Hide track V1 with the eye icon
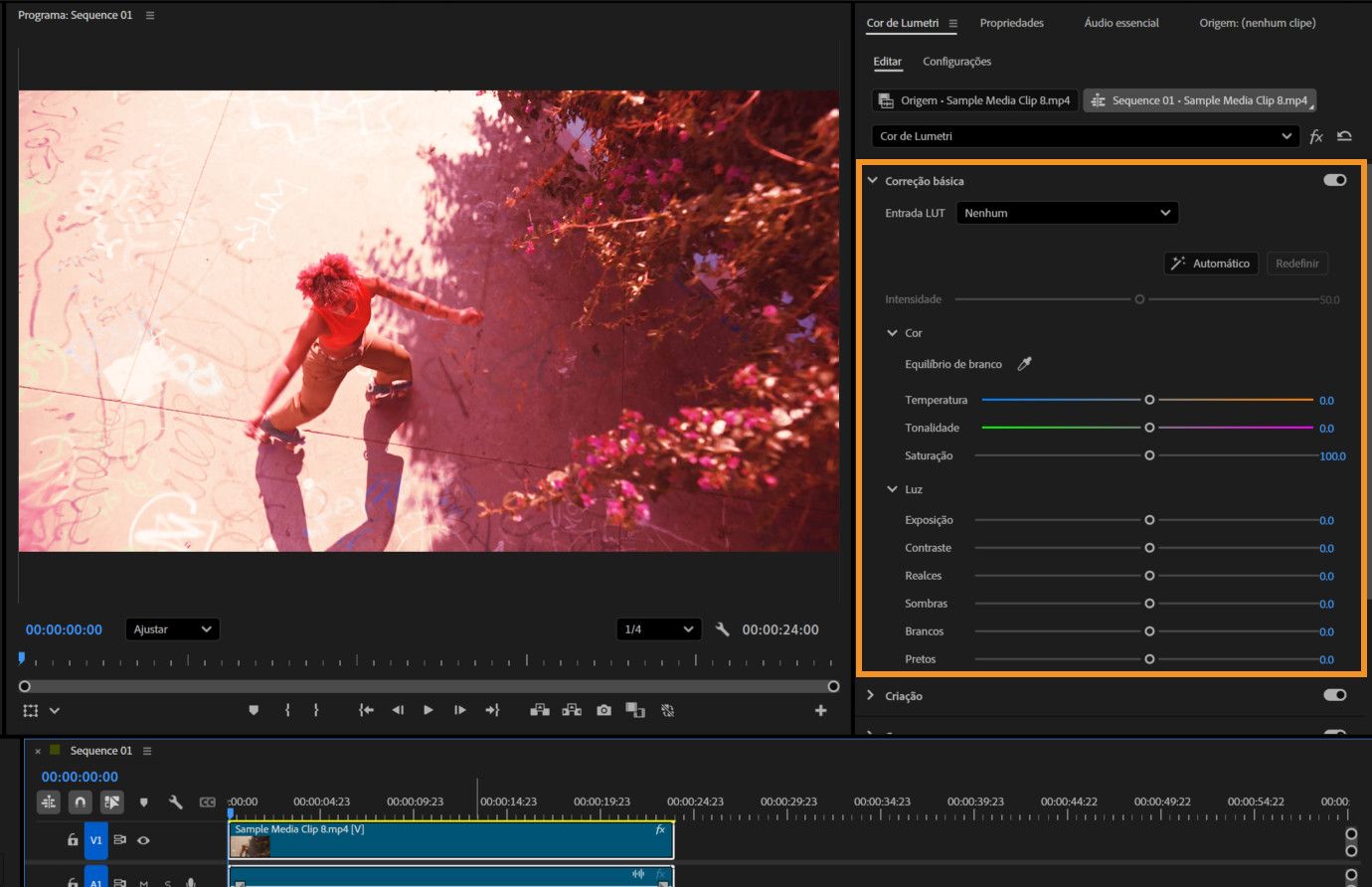 (143, 840)
